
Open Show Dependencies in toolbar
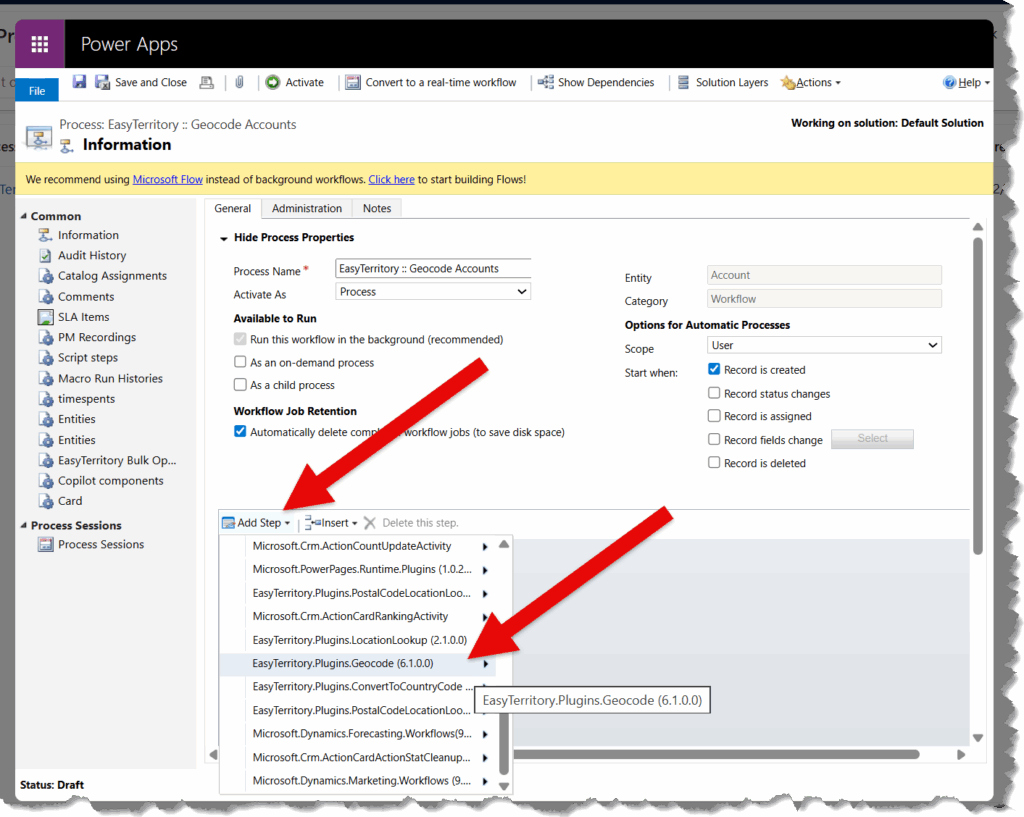[596, 82]
